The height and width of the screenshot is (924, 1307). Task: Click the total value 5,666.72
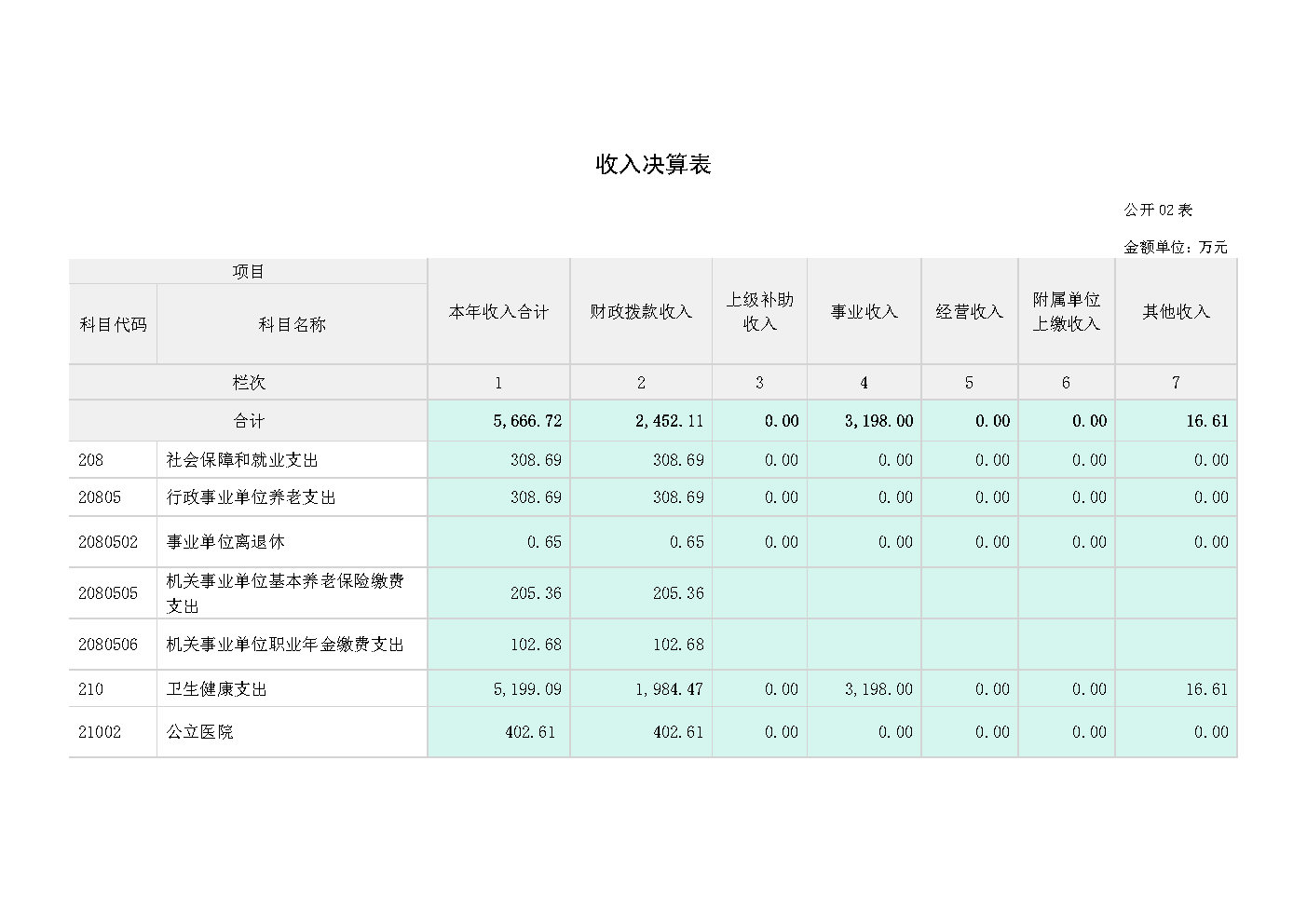coord(527,421)
